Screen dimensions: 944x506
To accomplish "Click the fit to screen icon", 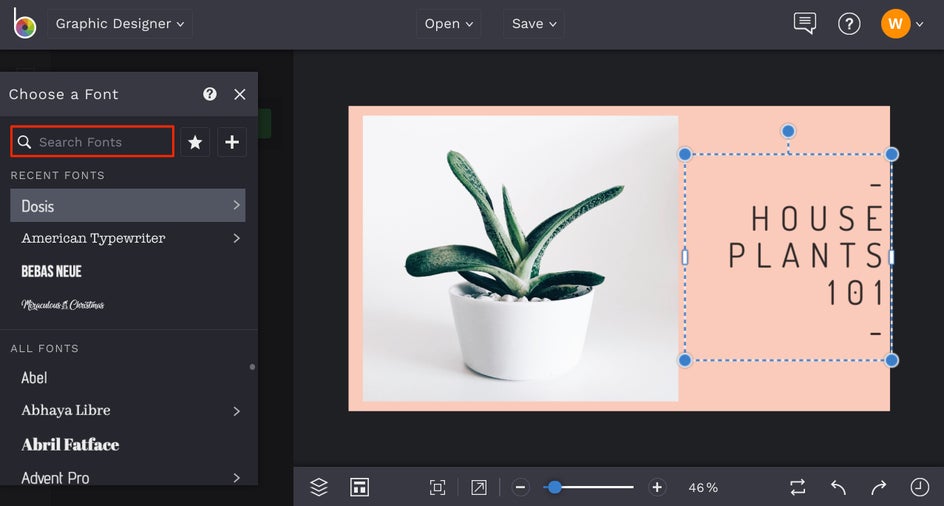I will pos(437,487).
